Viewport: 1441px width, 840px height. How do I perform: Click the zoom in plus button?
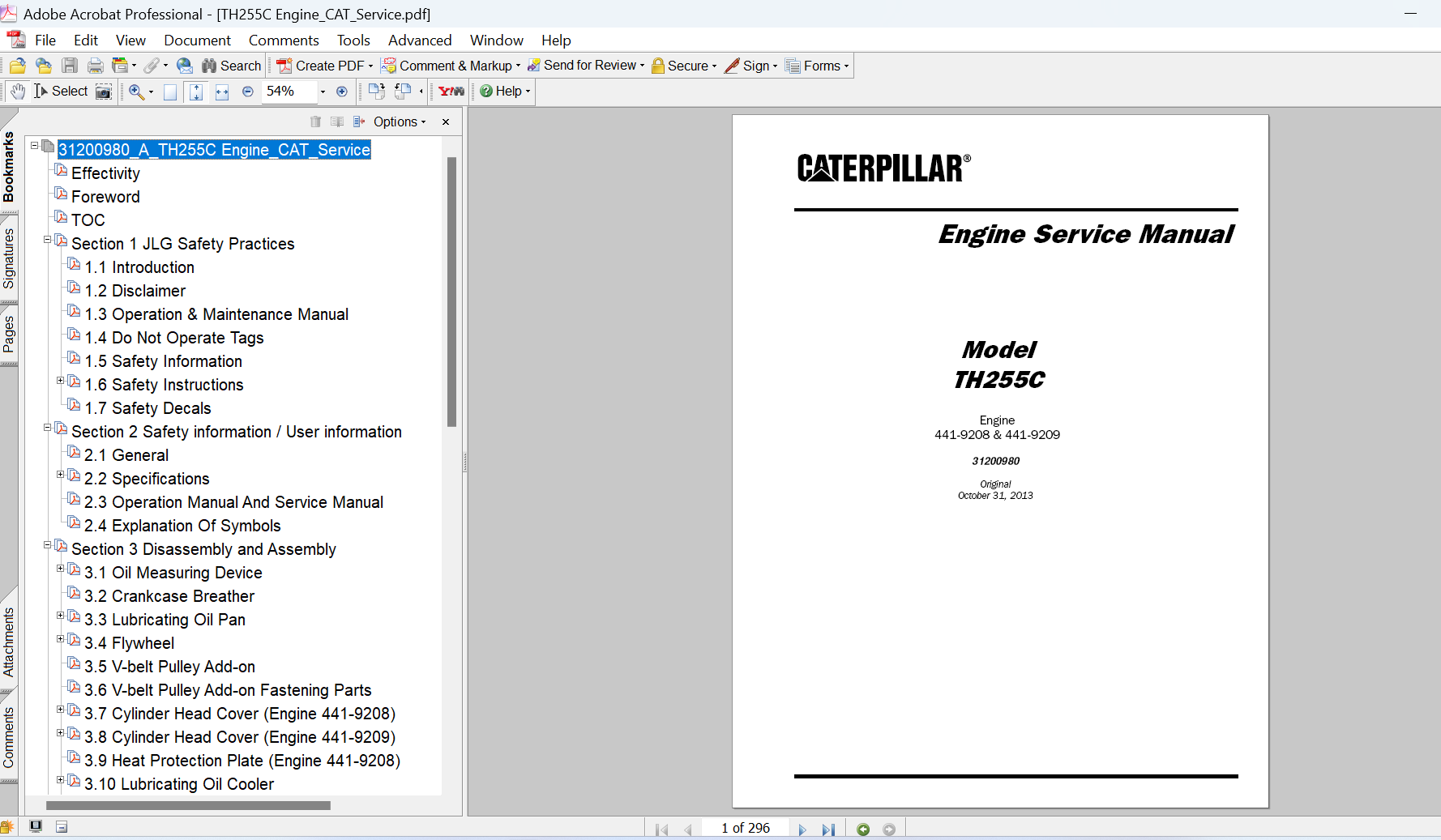click(342, 92)
